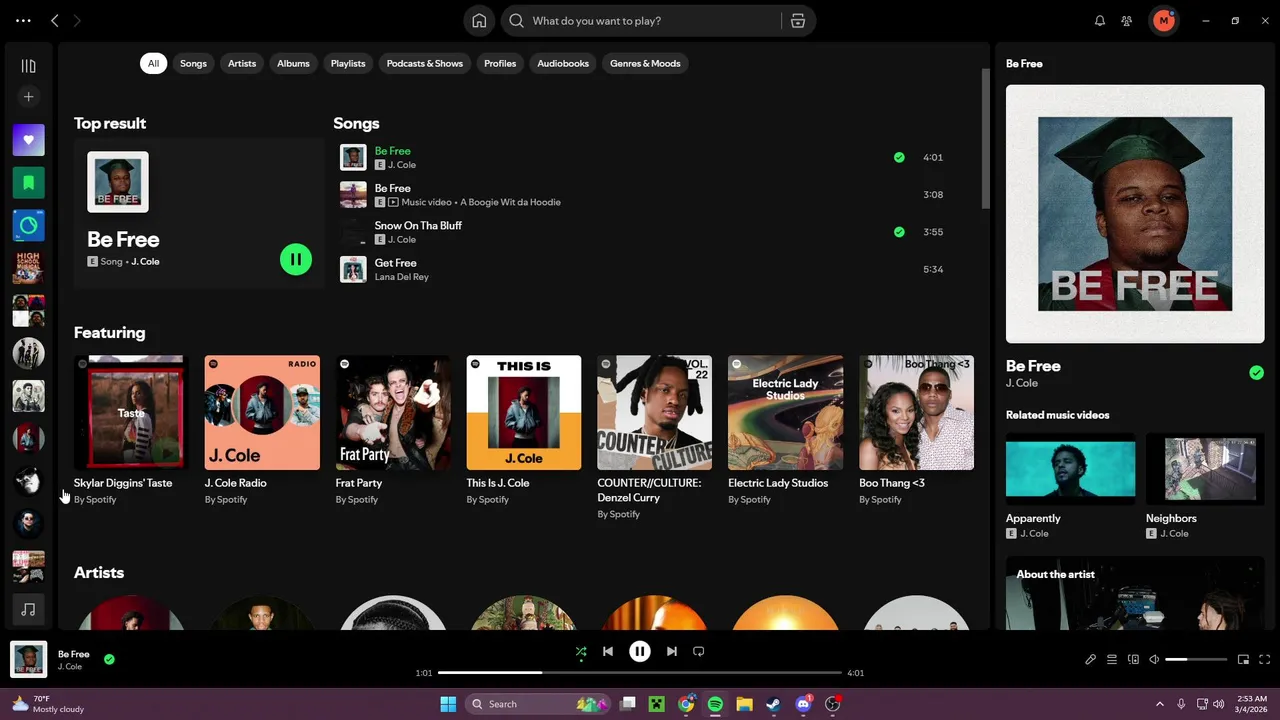Viewport: 1280px width, 720px height.
Task: Open Connect to a device icon
Action: click(1133, 660)
